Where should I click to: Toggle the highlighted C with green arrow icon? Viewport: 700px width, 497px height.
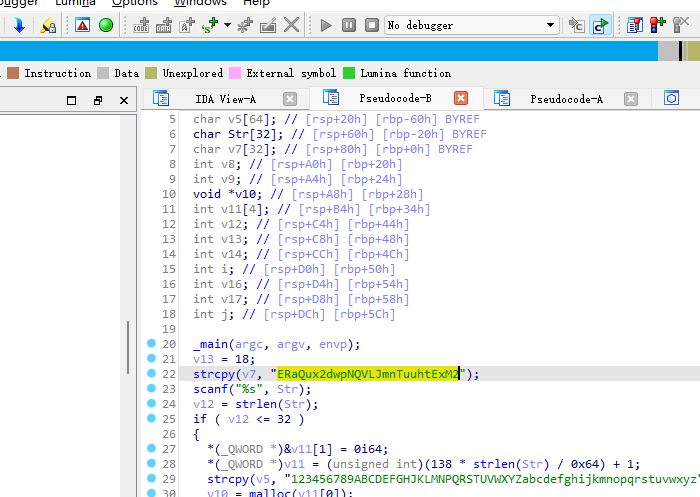tap(600, 25)
